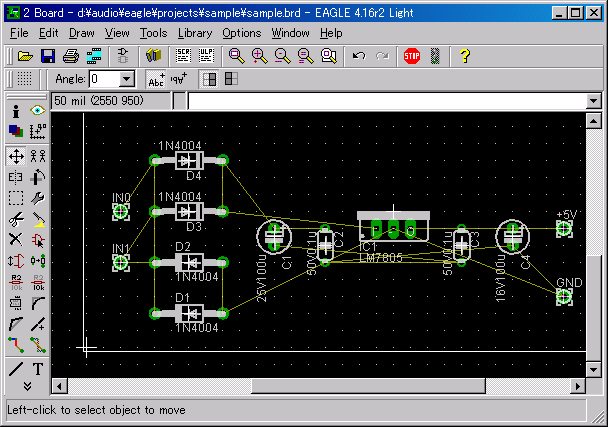
Task: Select the Wire line tool
Action: [16, 369]
